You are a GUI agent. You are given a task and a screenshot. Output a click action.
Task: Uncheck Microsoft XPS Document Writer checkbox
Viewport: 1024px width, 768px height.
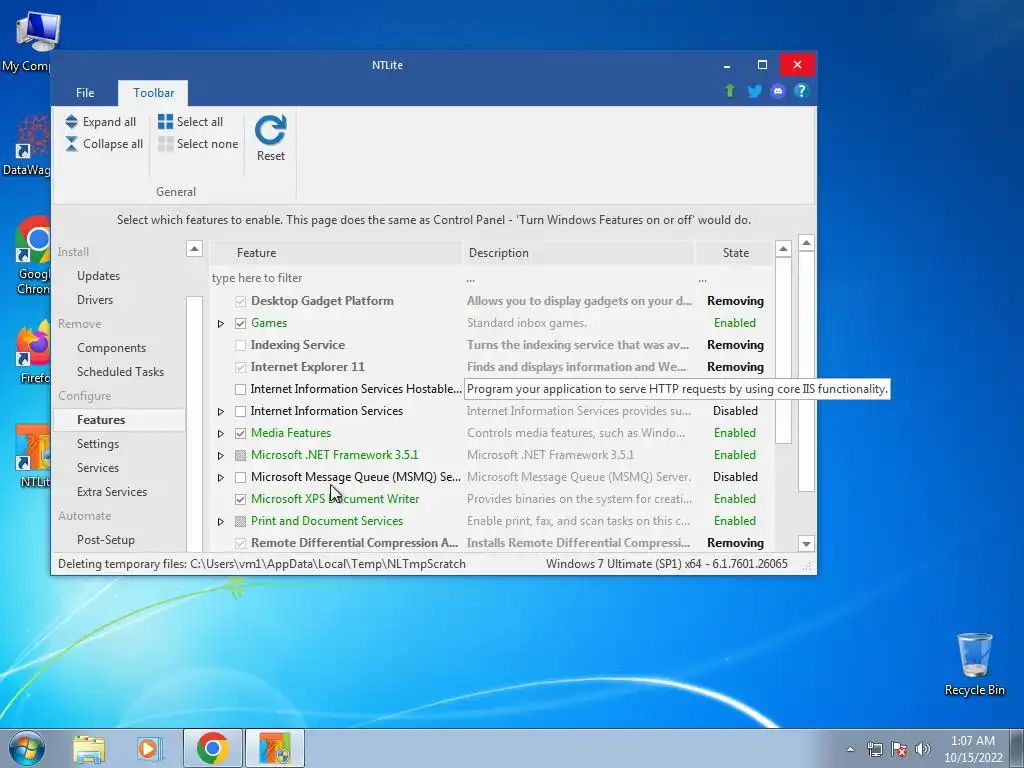(x=240, y=499)
